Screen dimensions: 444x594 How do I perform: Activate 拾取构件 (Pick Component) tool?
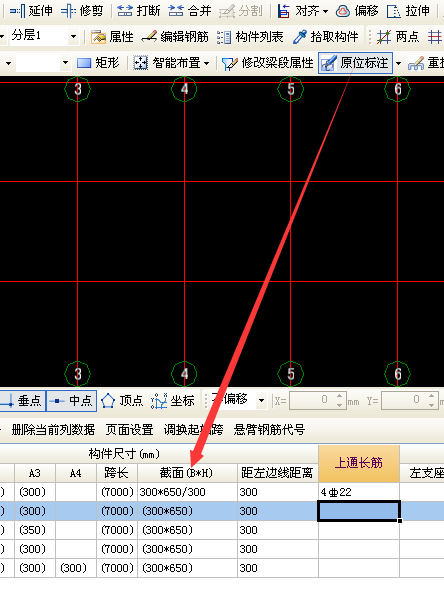pyautogui.click(x=326, y=37)
